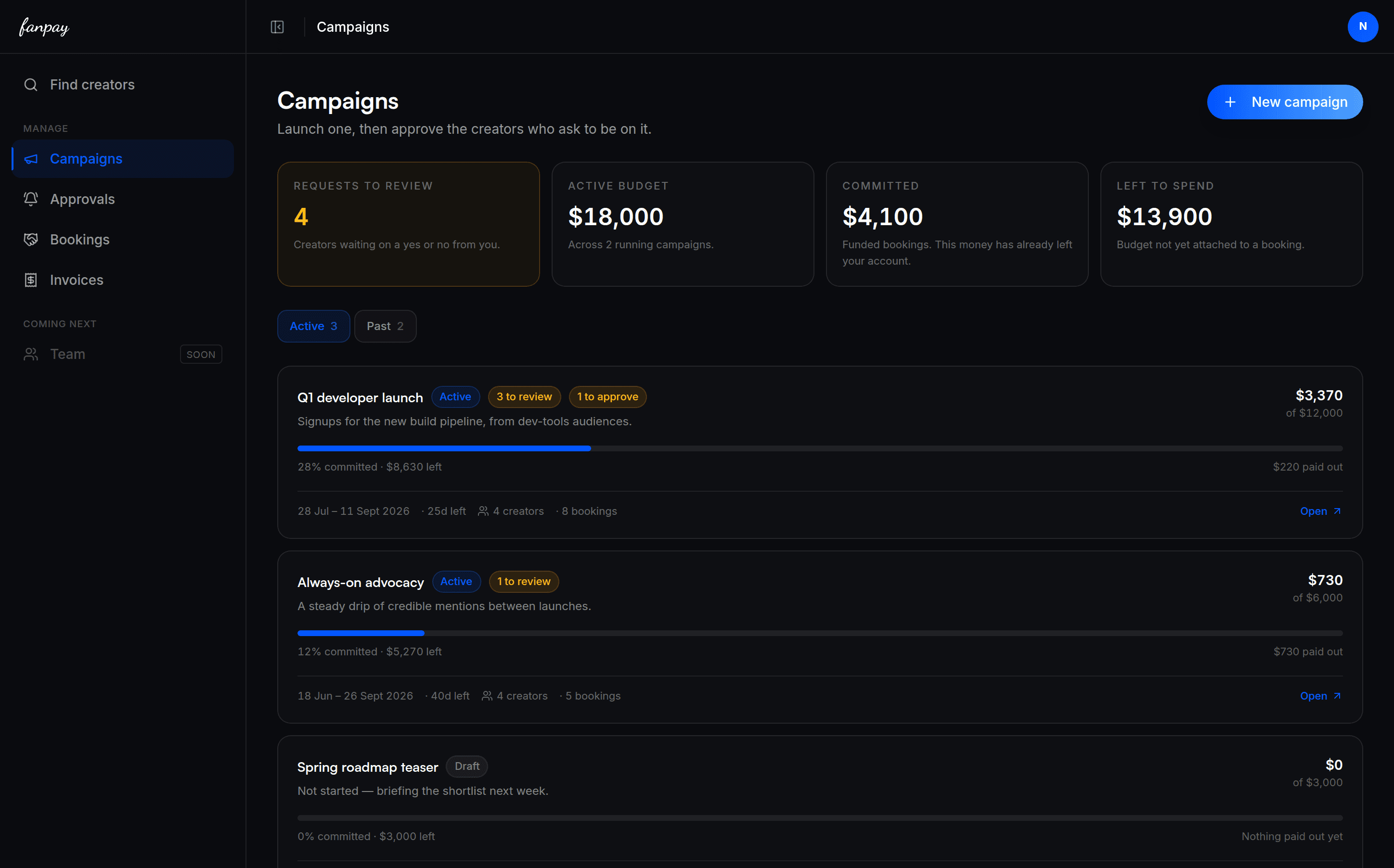Click the Invoices receipt icon
This screenshot has width=1394, height=868.
[31, 280]
